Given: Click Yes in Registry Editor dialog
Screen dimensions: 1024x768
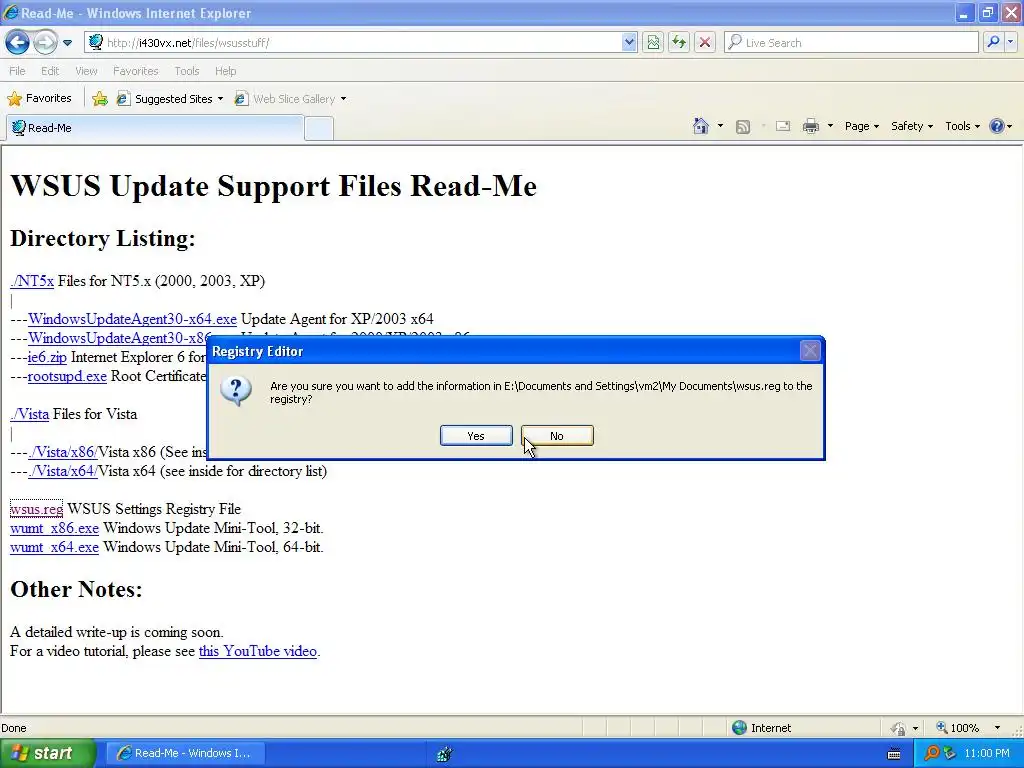Looking at the screenshot, I should (476, 436).
